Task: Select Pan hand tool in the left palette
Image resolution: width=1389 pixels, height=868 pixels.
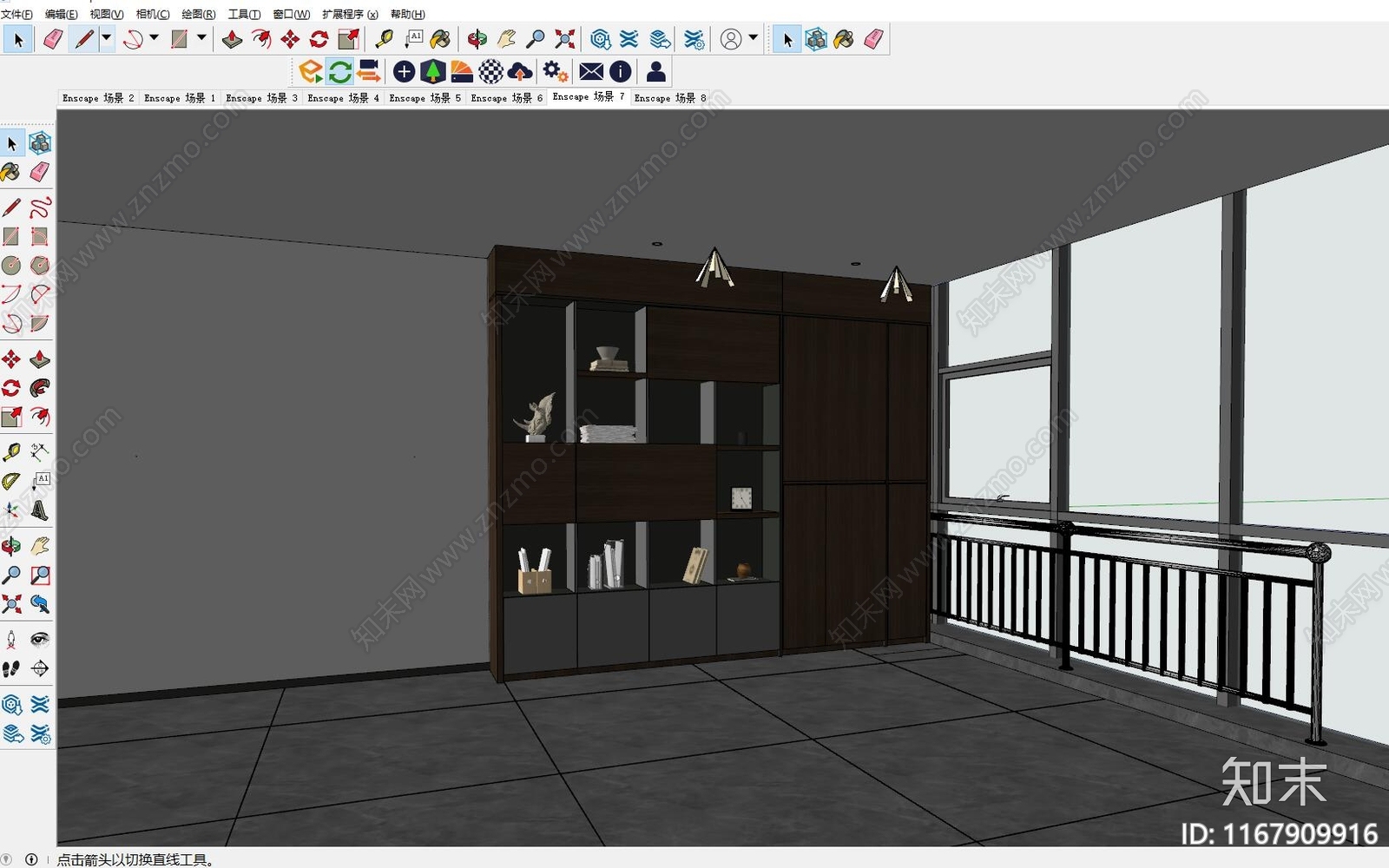Action: 40,546
